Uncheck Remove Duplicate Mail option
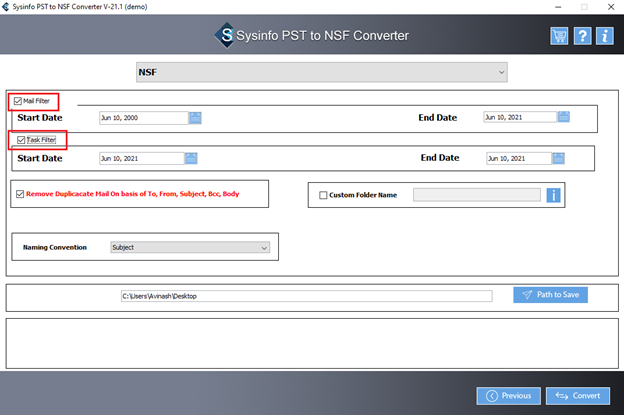 tap(19, 193)
